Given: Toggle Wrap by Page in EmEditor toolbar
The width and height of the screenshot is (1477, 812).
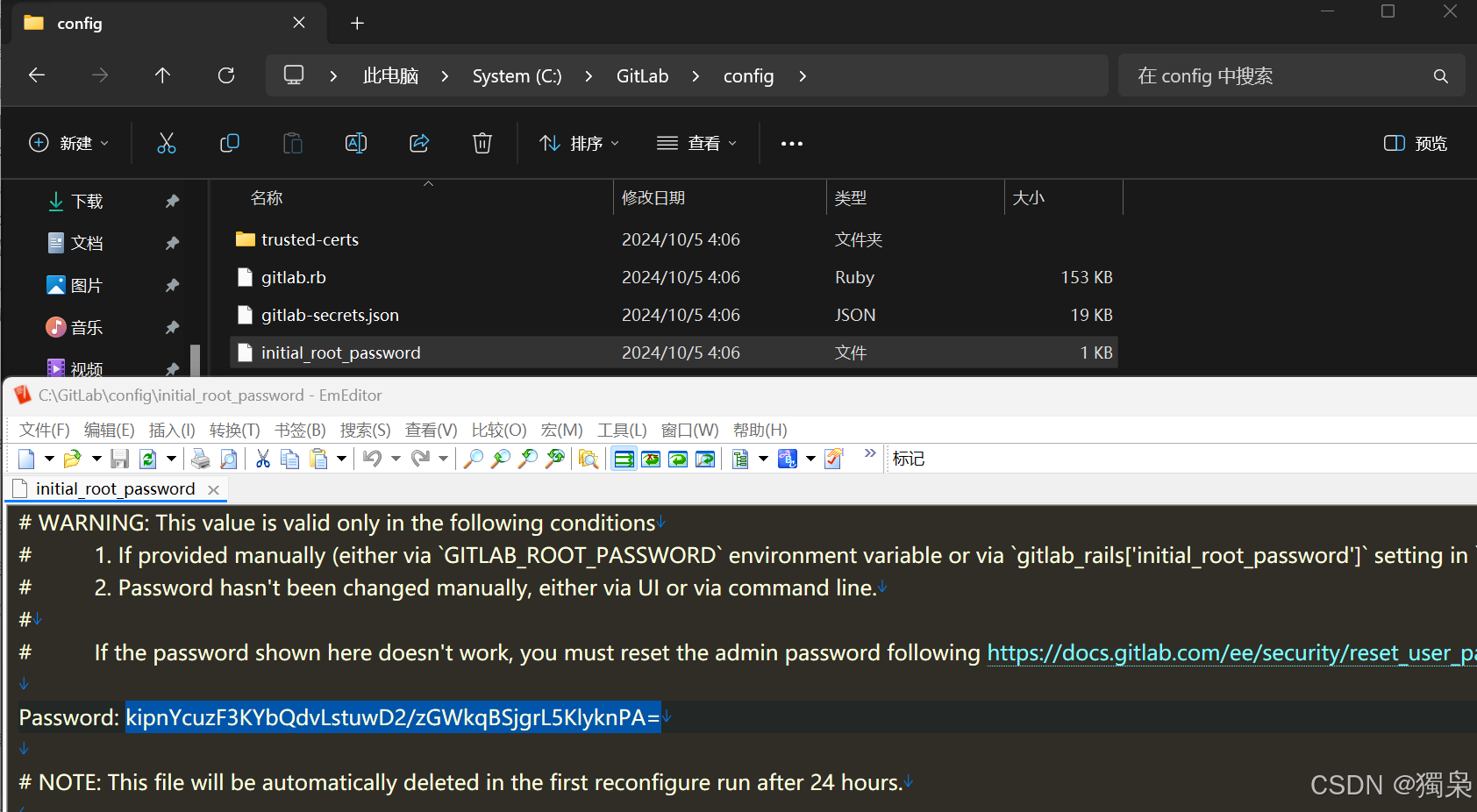Looking at the screenshot, I should tap(705, 459).
